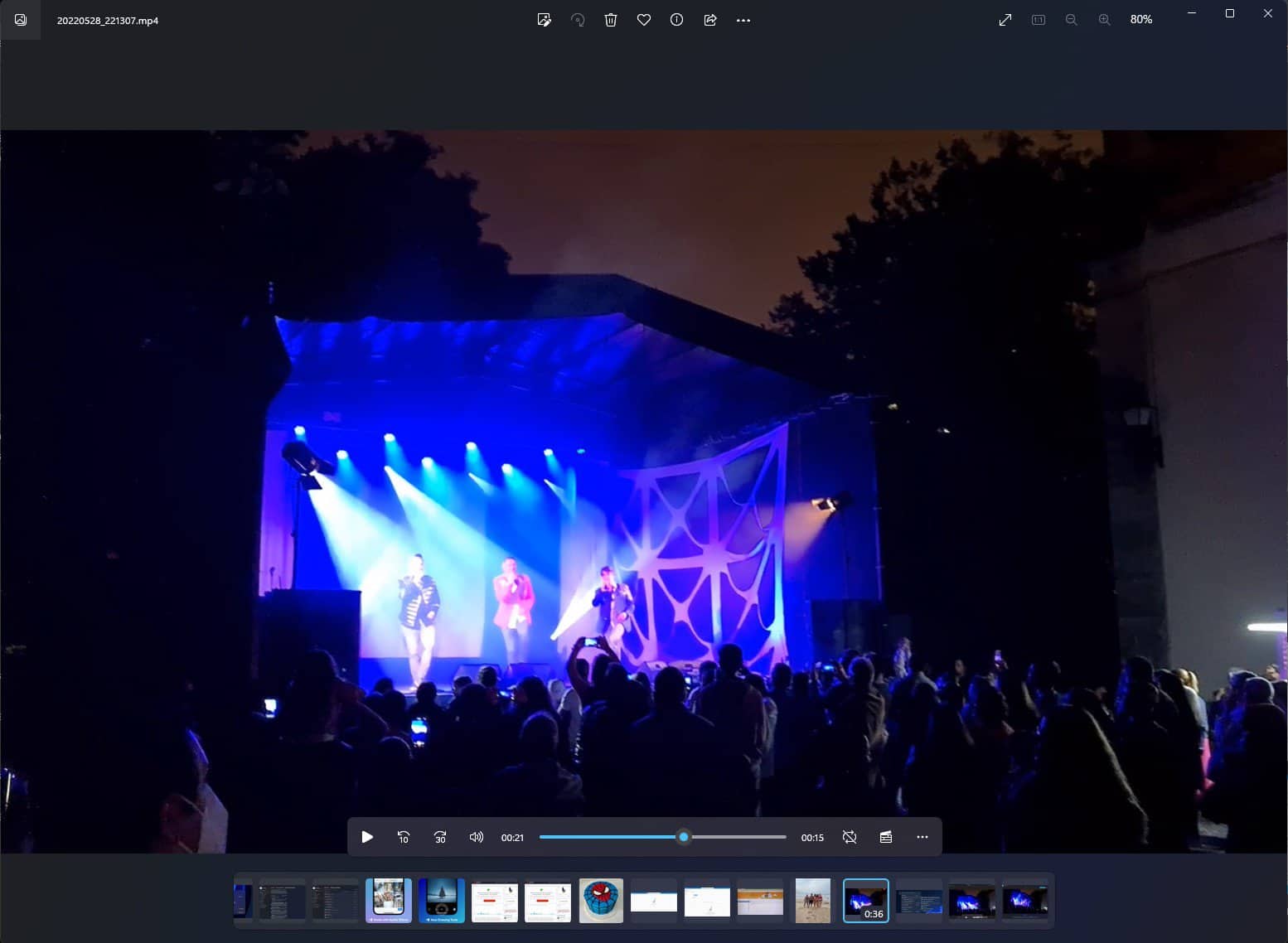Skip forward 30 seconds
The image size is (1288, 943).
click(439, 837)
